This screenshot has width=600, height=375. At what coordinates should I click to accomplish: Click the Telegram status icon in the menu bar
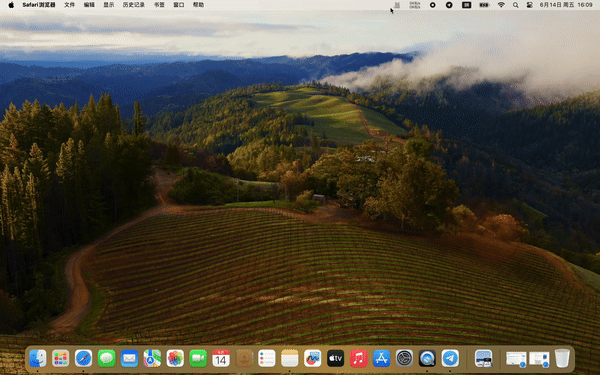[x=449, y=5]
